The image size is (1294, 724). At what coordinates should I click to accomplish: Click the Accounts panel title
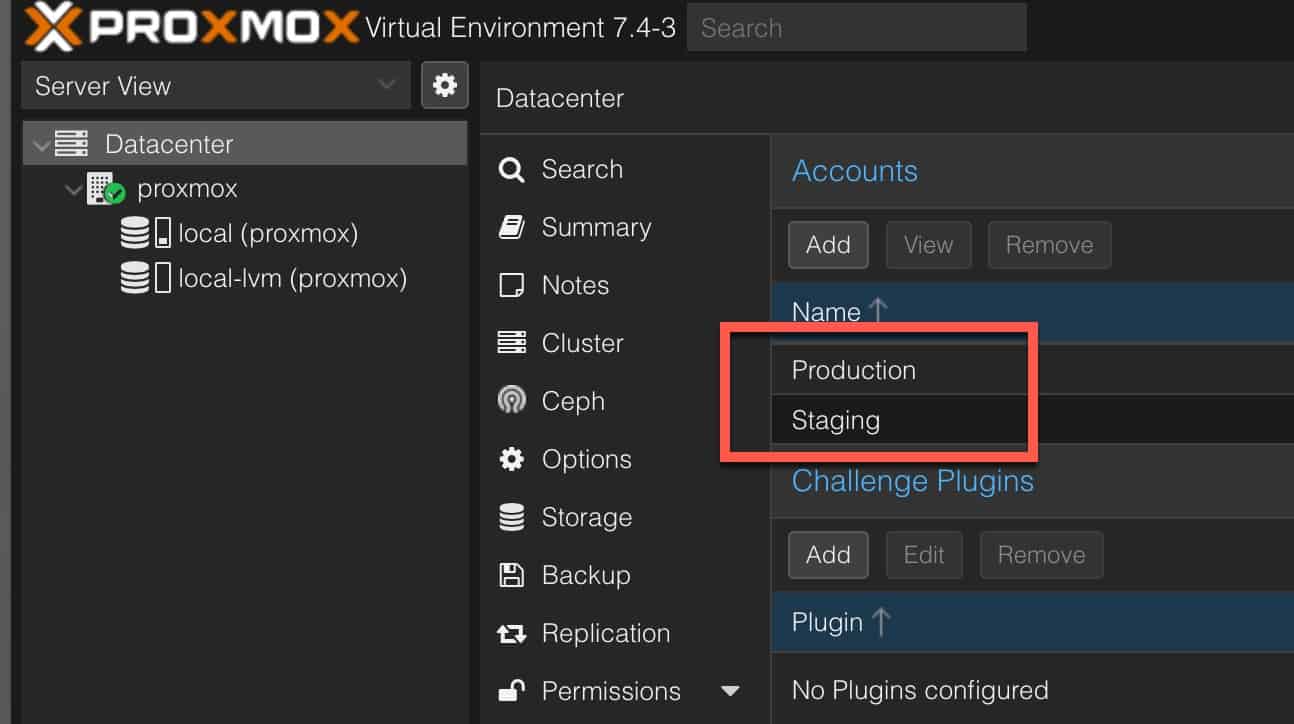tap(855, 171)
